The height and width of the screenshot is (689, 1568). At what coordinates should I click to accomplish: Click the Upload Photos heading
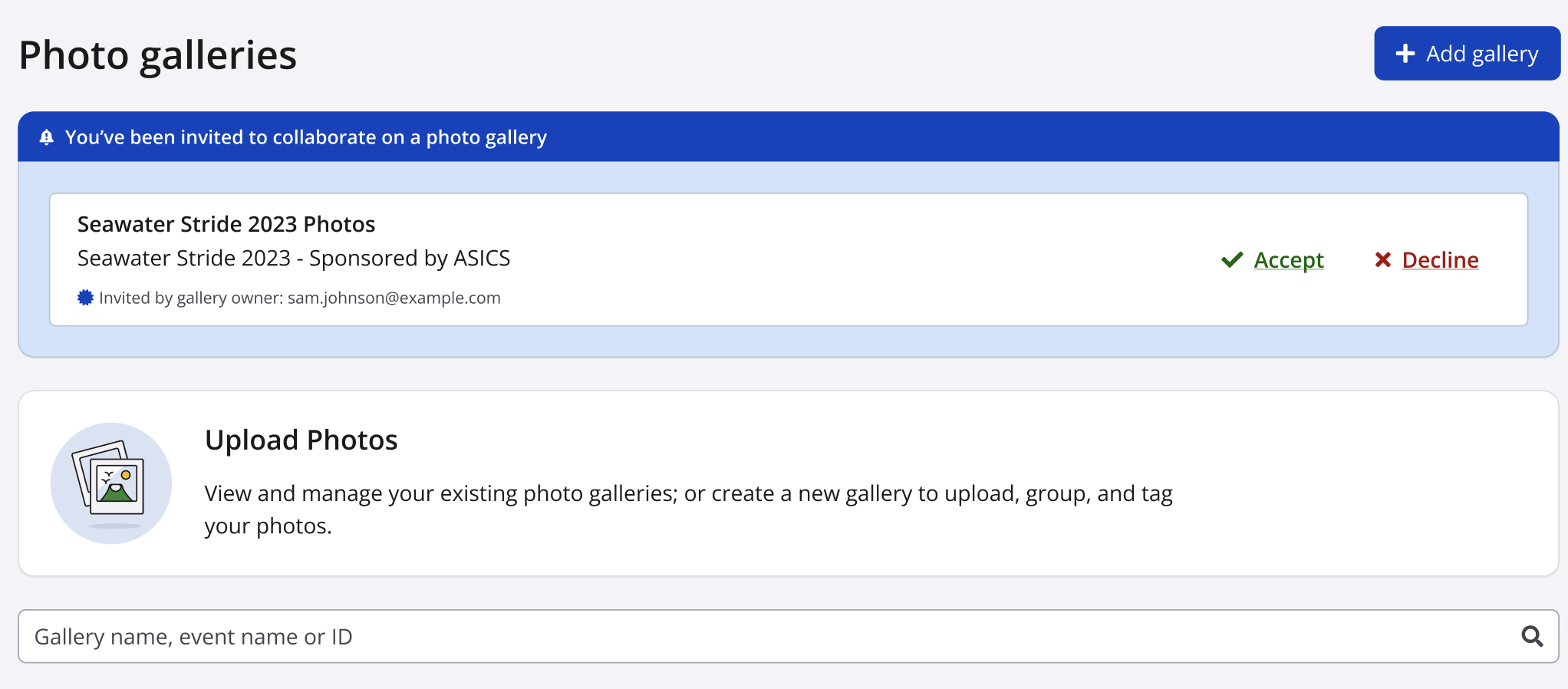pos(301,440)
